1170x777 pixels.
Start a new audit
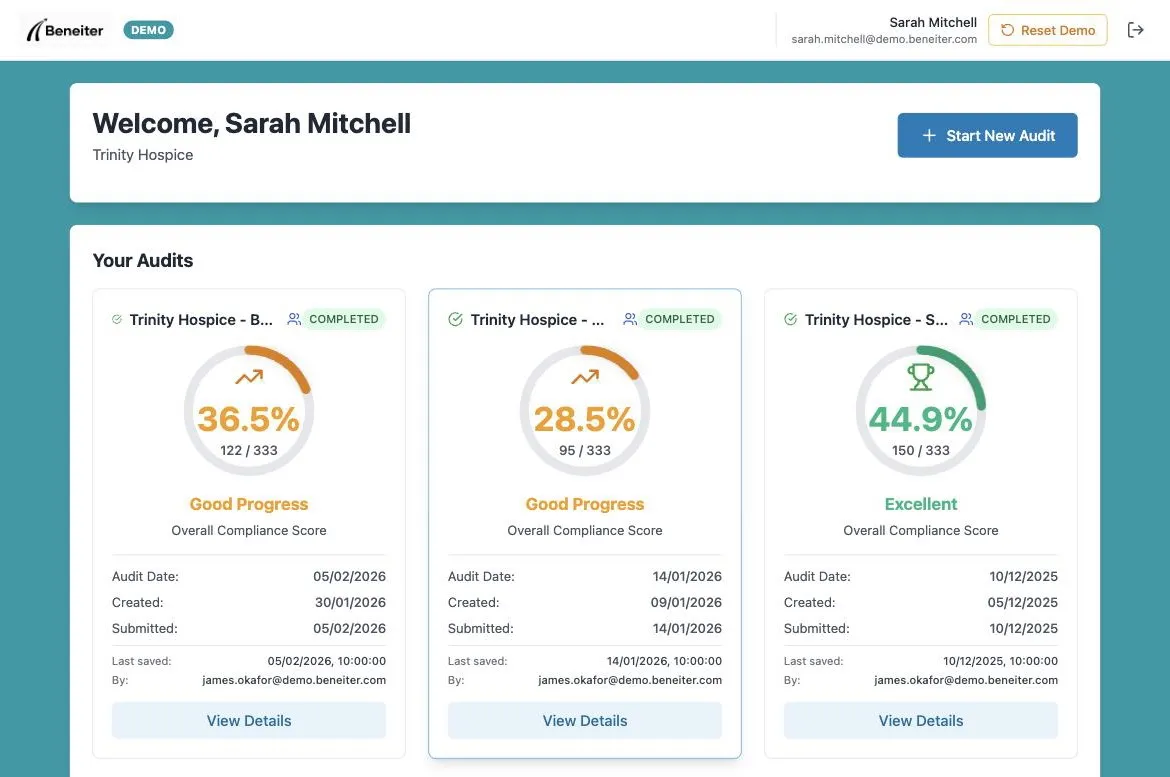(x=987, y=135)
